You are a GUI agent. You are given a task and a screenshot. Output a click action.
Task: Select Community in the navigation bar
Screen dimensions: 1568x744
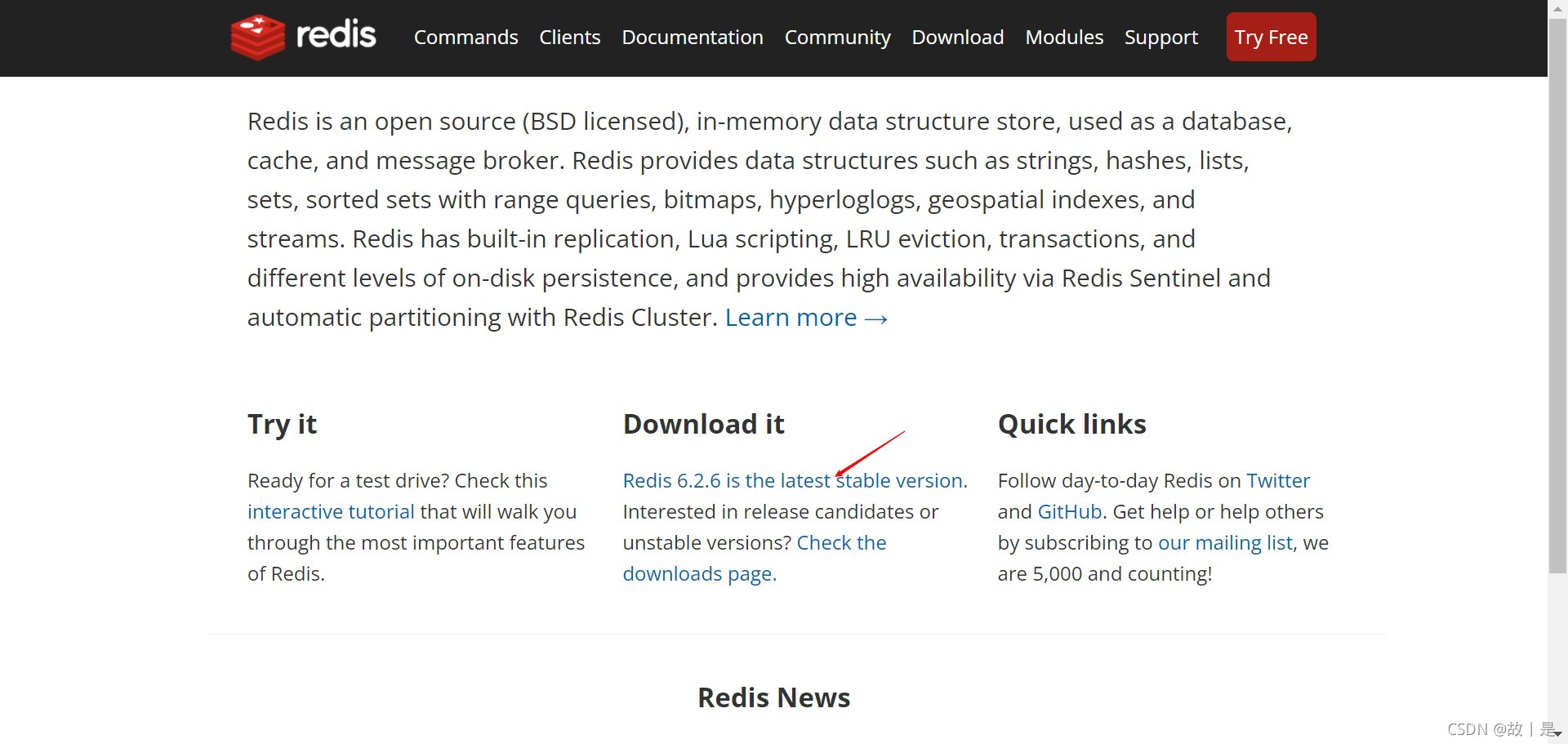(837, 38)
